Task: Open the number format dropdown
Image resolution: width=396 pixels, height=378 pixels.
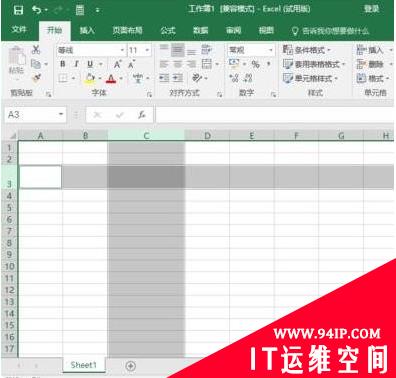Action: point(271,50)
